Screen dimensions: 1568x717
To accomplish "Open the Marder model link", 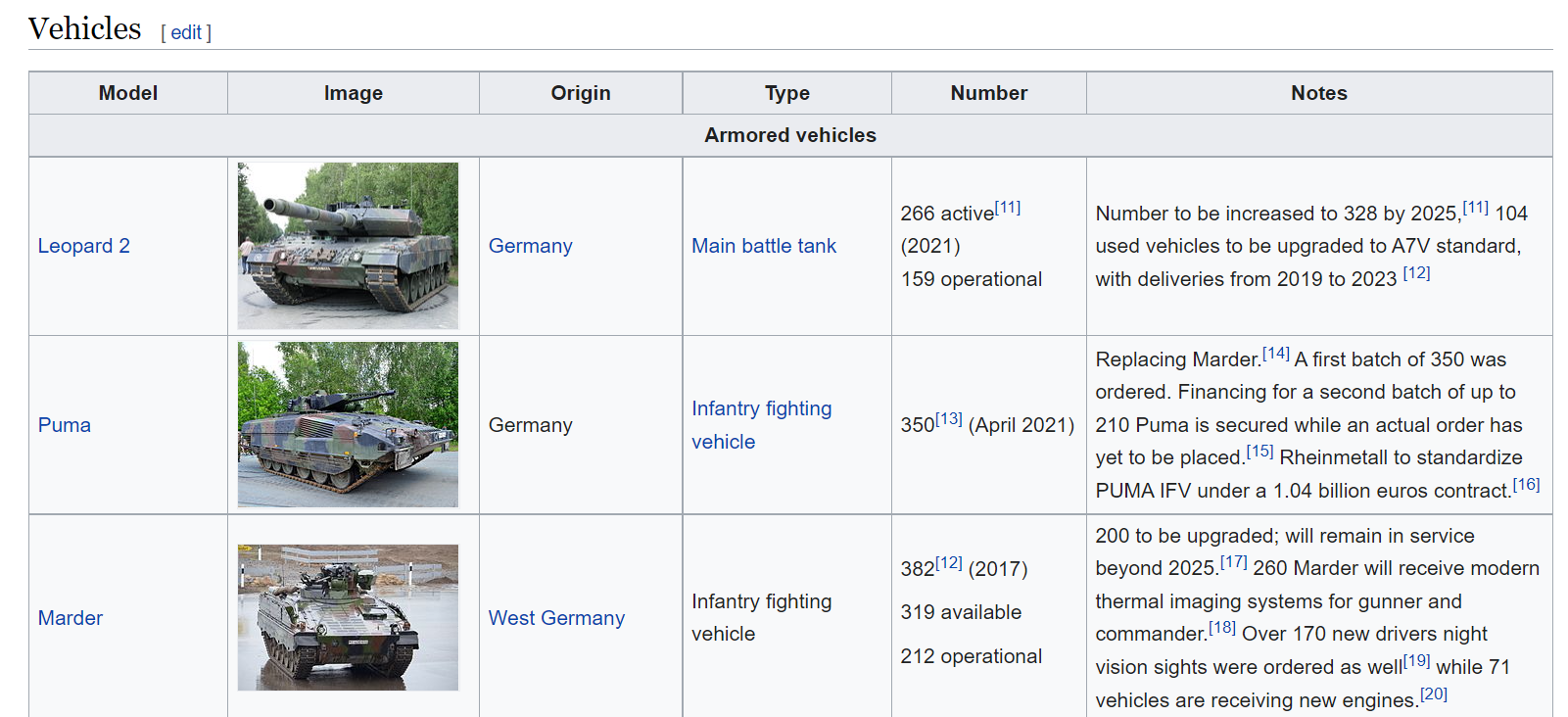I will 71,618.
